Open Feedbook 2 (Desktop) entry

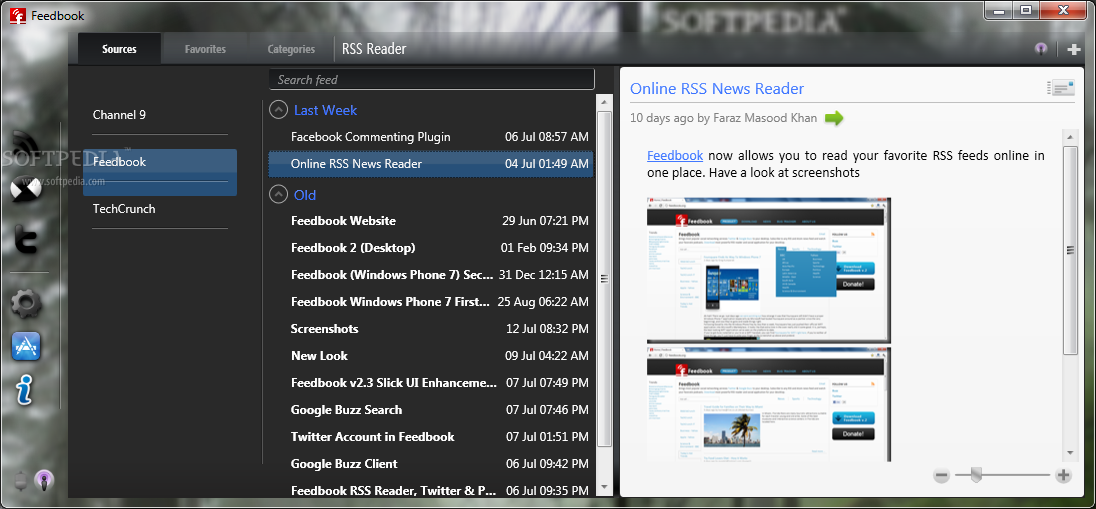[x=431, y=248]
